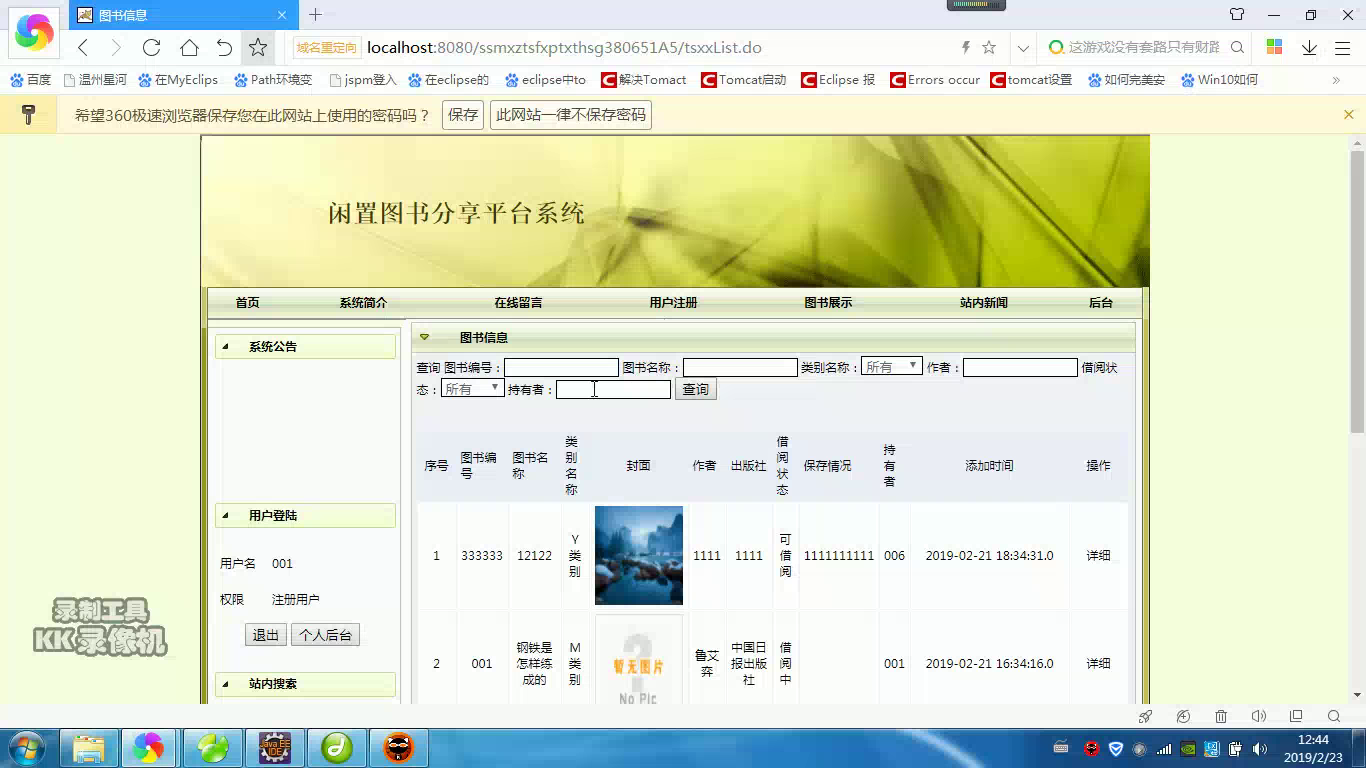Click the NVIDIA tray icon

pyautogui.click(x=1187, y=748)
